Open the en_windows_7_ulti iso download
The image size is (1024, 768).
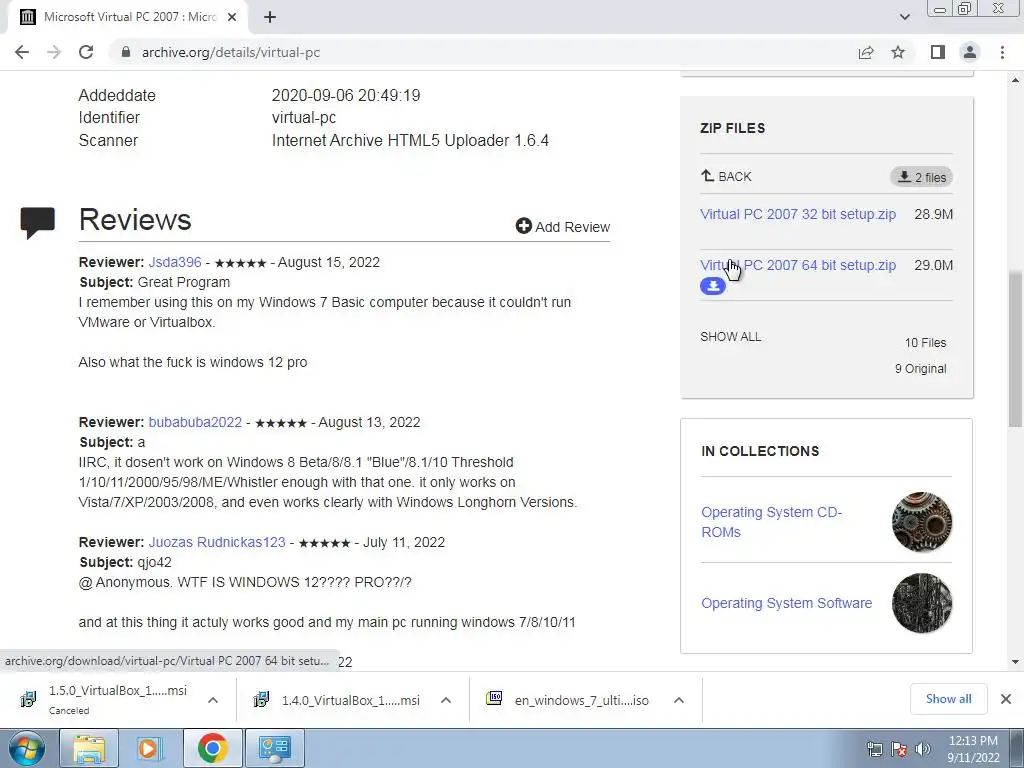[568, 700]
